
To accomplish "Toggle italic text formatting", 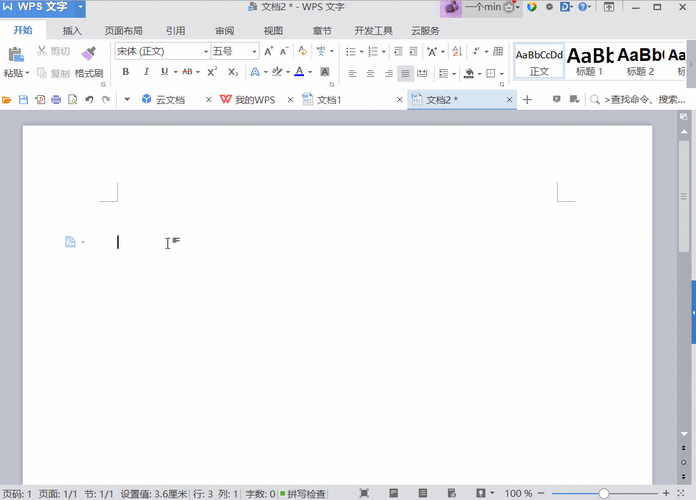I will point(146,72).
